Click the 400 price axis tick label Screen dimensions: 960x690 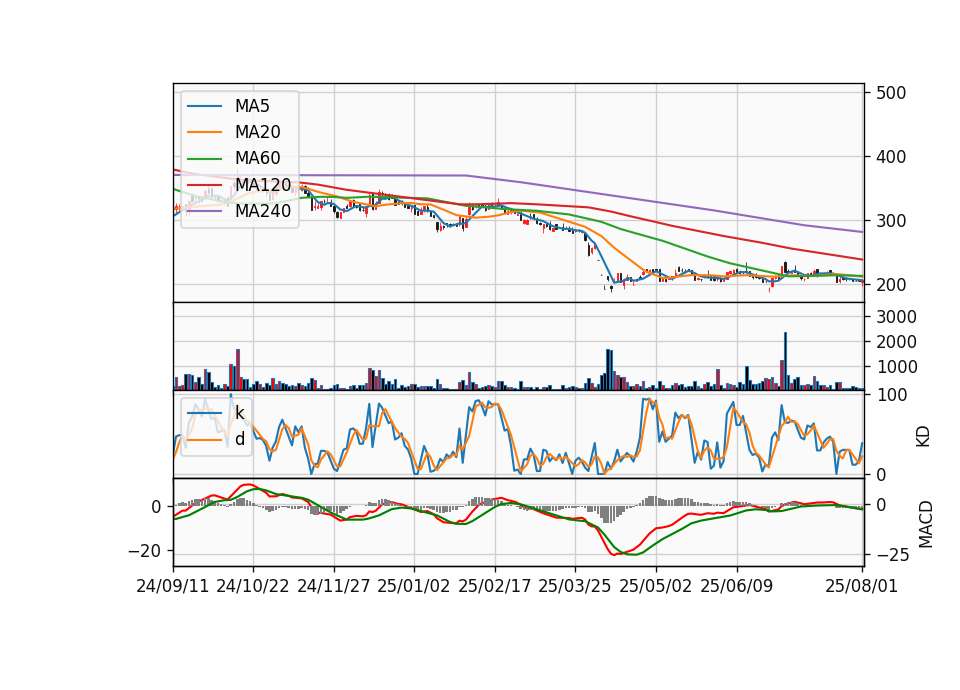pyautogui.click(x=891, y=157)
